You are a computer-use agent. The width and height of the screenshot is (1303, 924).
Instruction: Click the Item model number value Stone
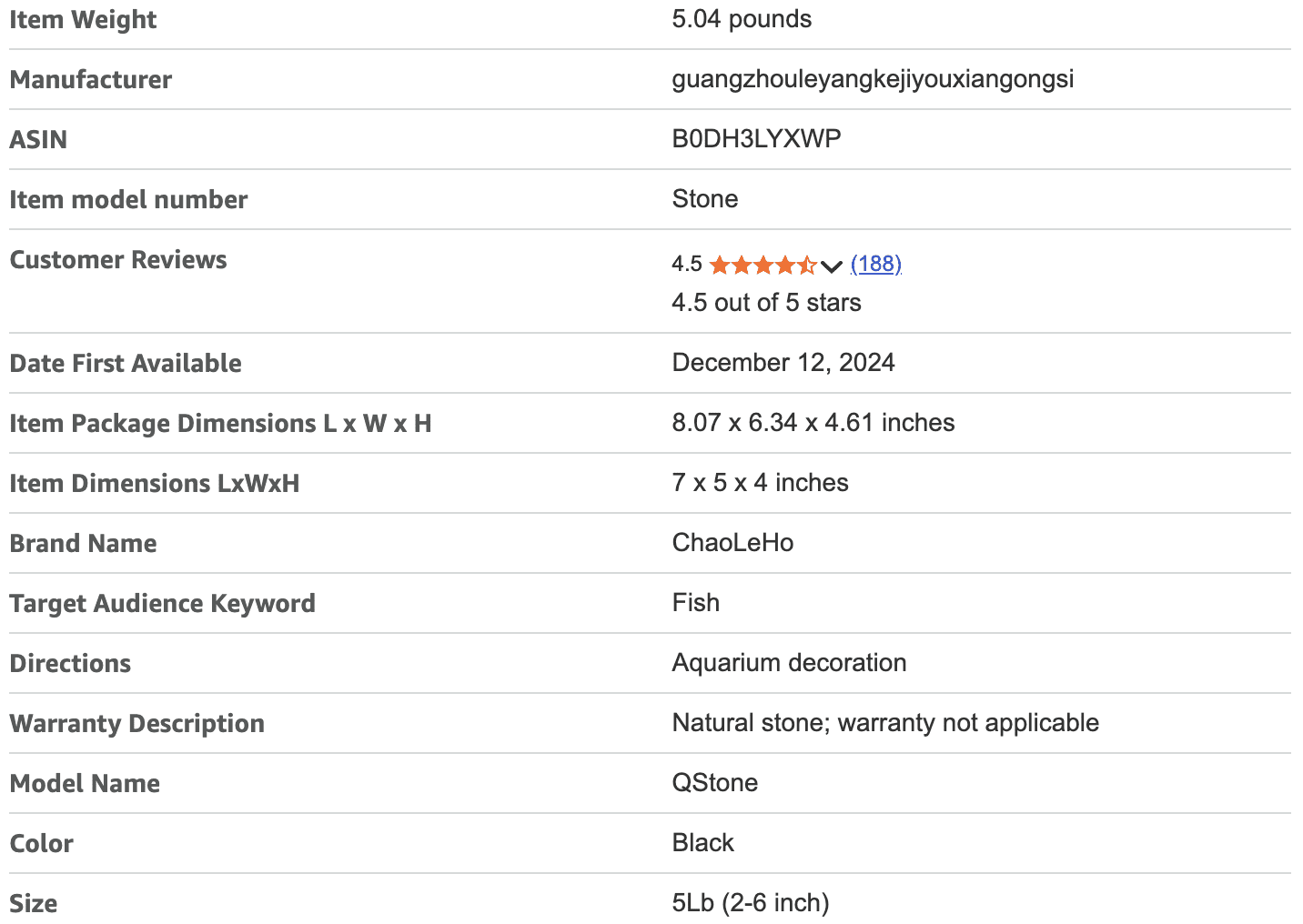pos(705,199)
